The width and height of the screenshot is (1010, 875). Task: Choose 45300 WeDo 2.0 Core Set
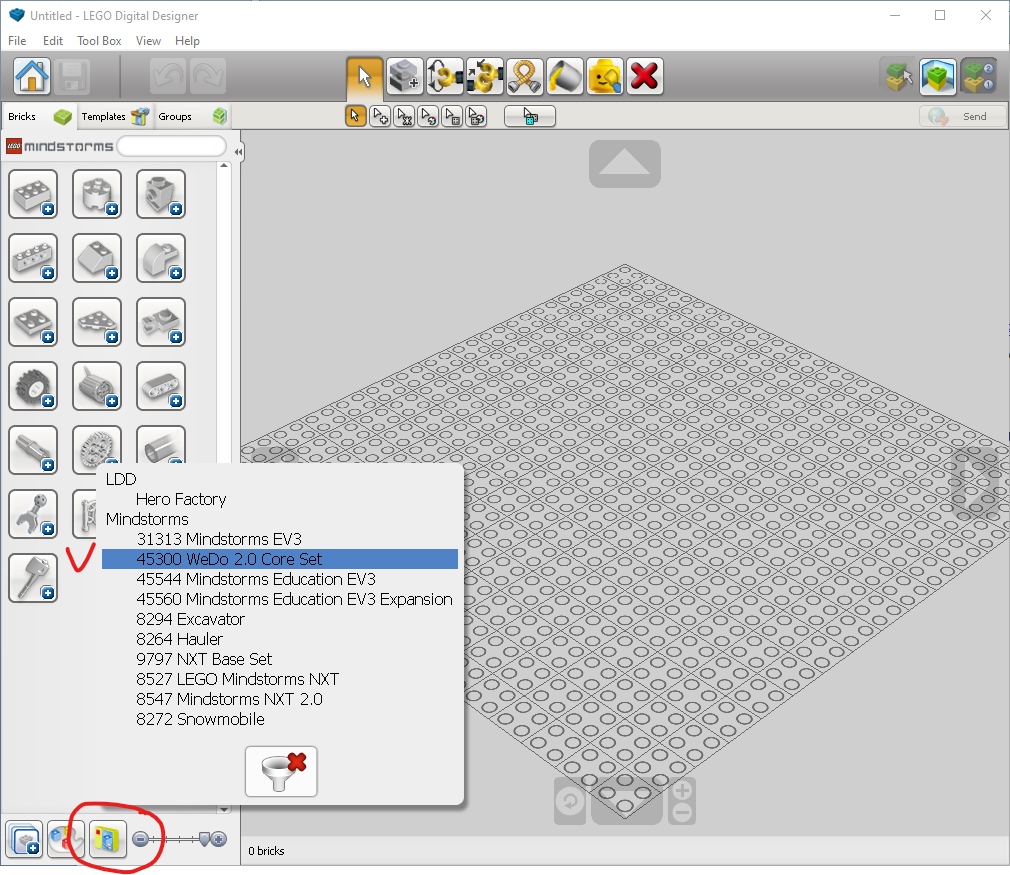280,559
